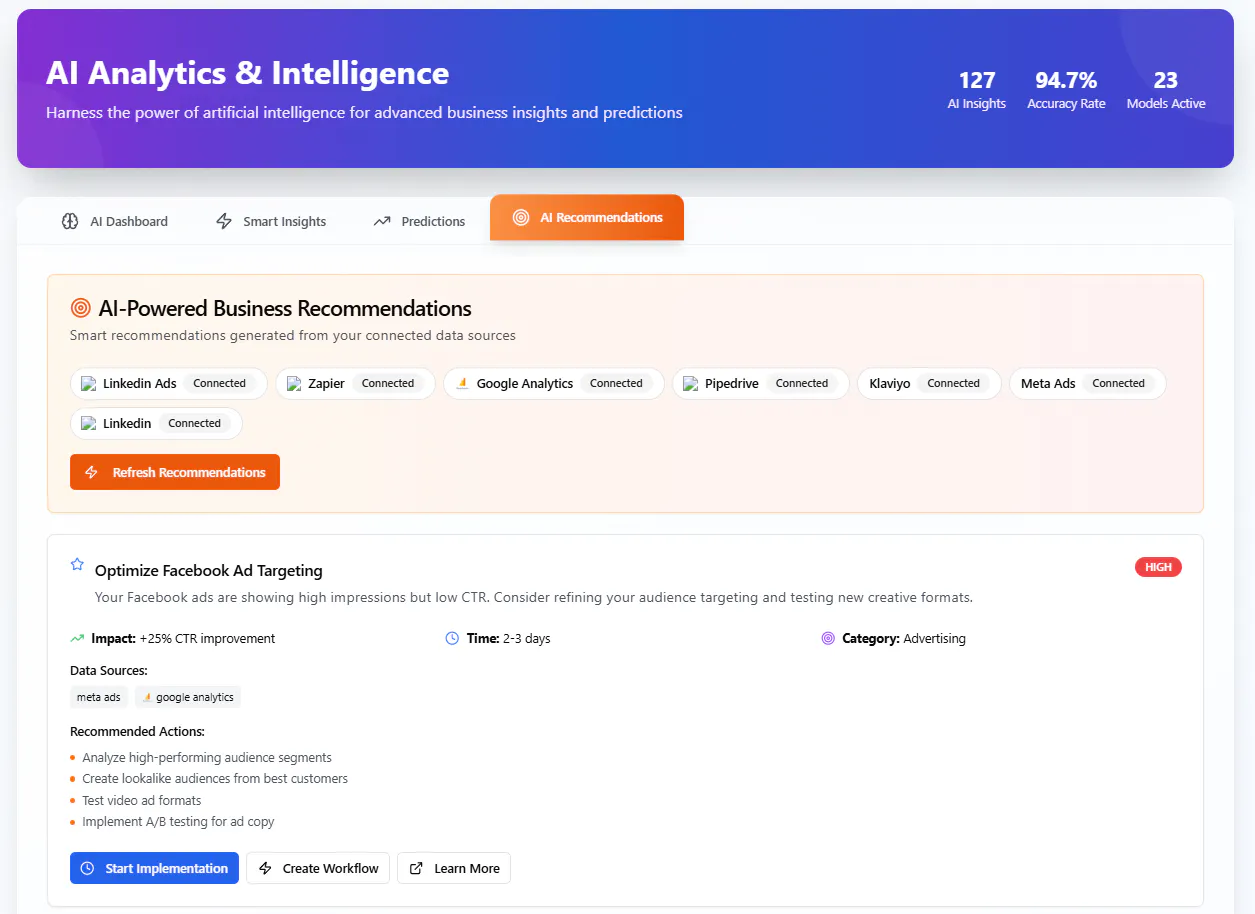Click the HIGH priority badge
The height and width of the screenshot is (914, 1255).
pos(1158,567)
